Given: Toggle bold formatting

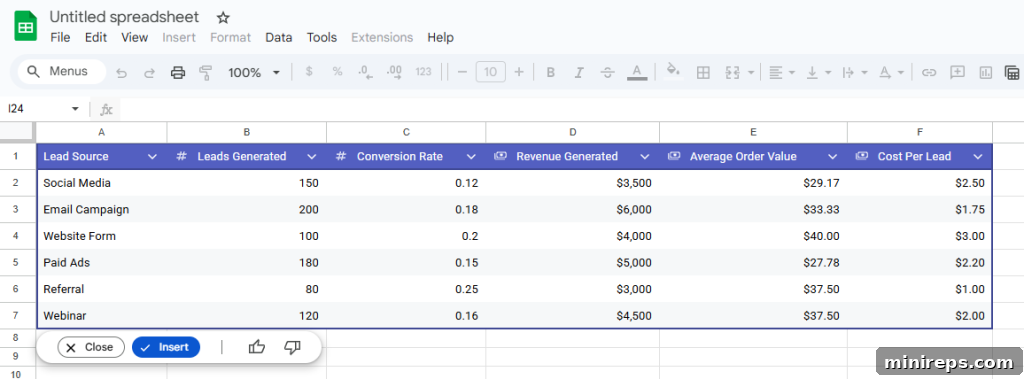Looking at the screenshot, I should coord(551,73).
